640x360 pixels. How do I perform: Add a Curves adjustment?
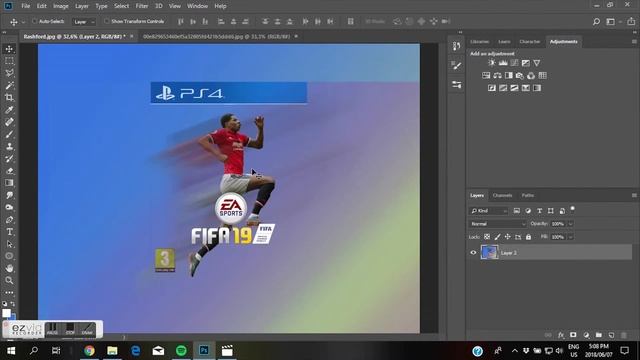click(514, 63)
